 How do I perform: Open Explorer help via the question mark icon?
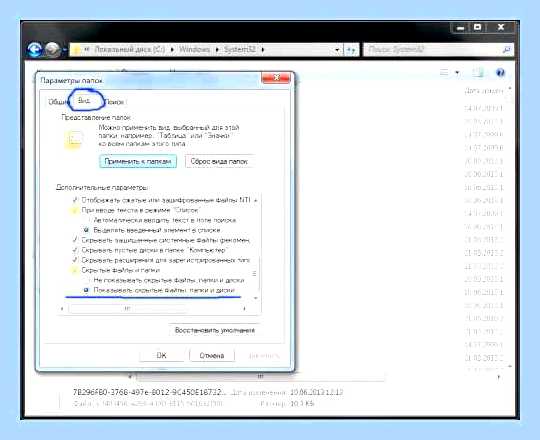[500, 72]
